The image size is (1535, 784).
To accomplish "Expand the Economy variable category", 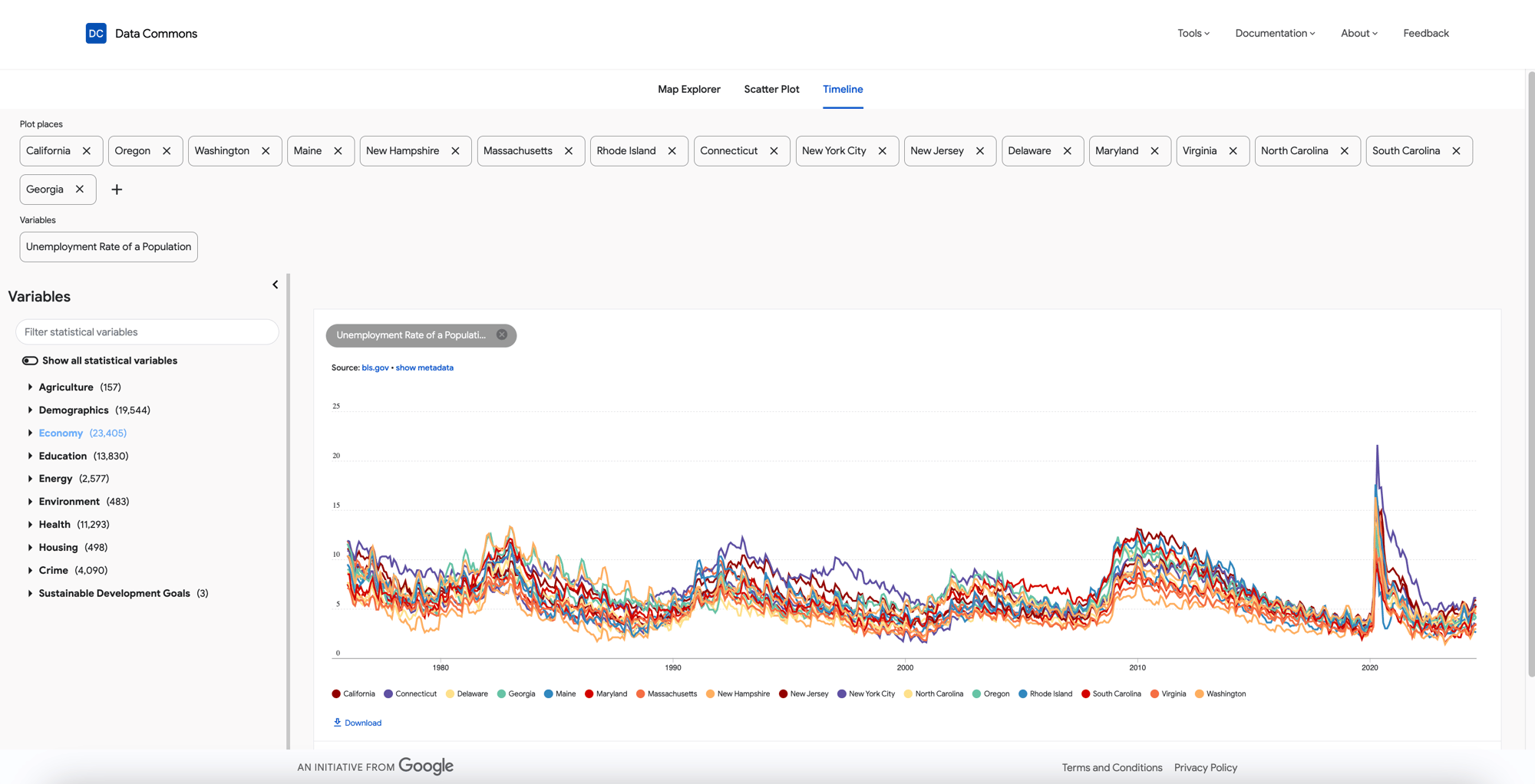I will (x=30, y=433).
